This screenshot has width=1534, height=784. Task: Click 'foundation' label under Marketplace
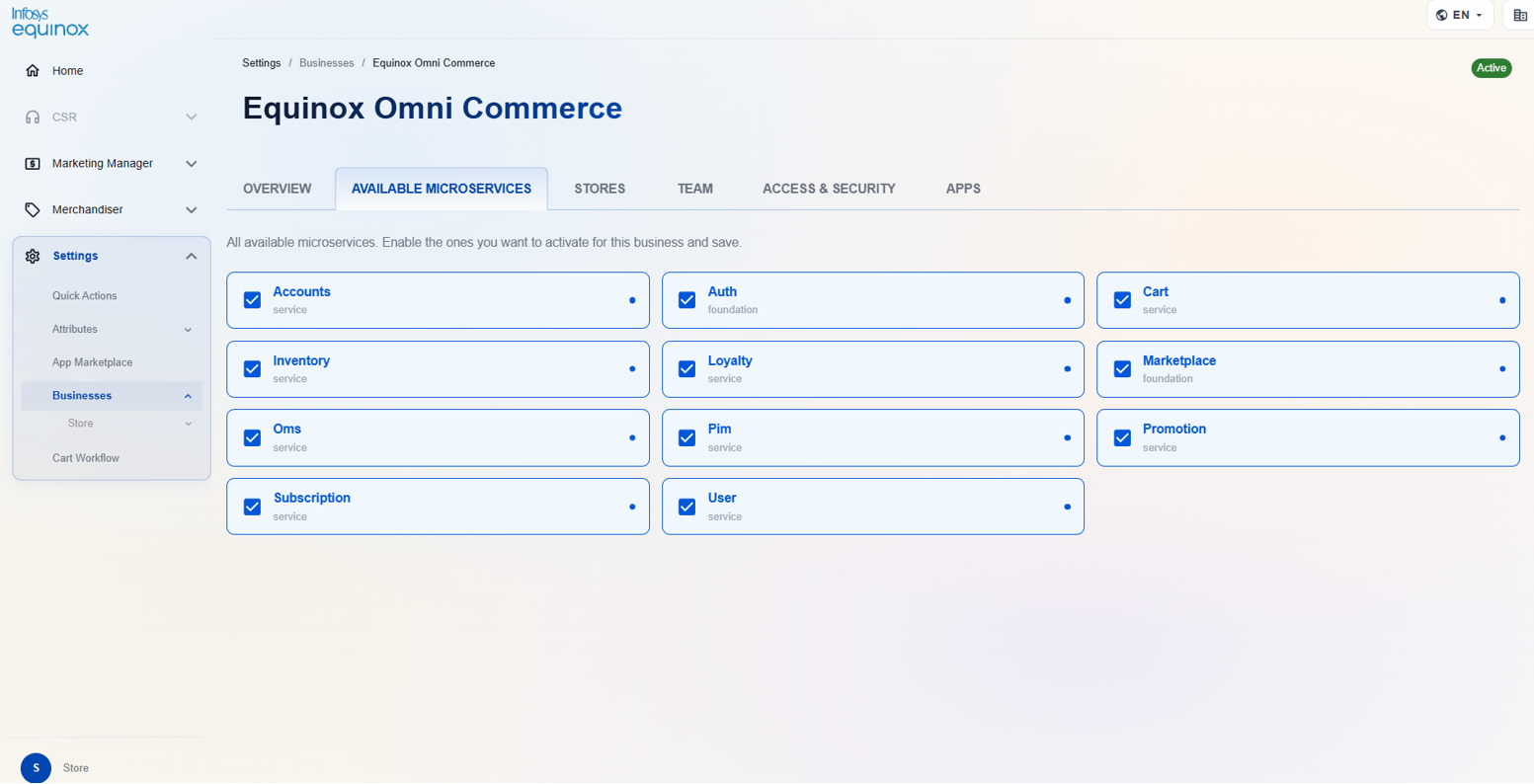[x=1168, y=379]
